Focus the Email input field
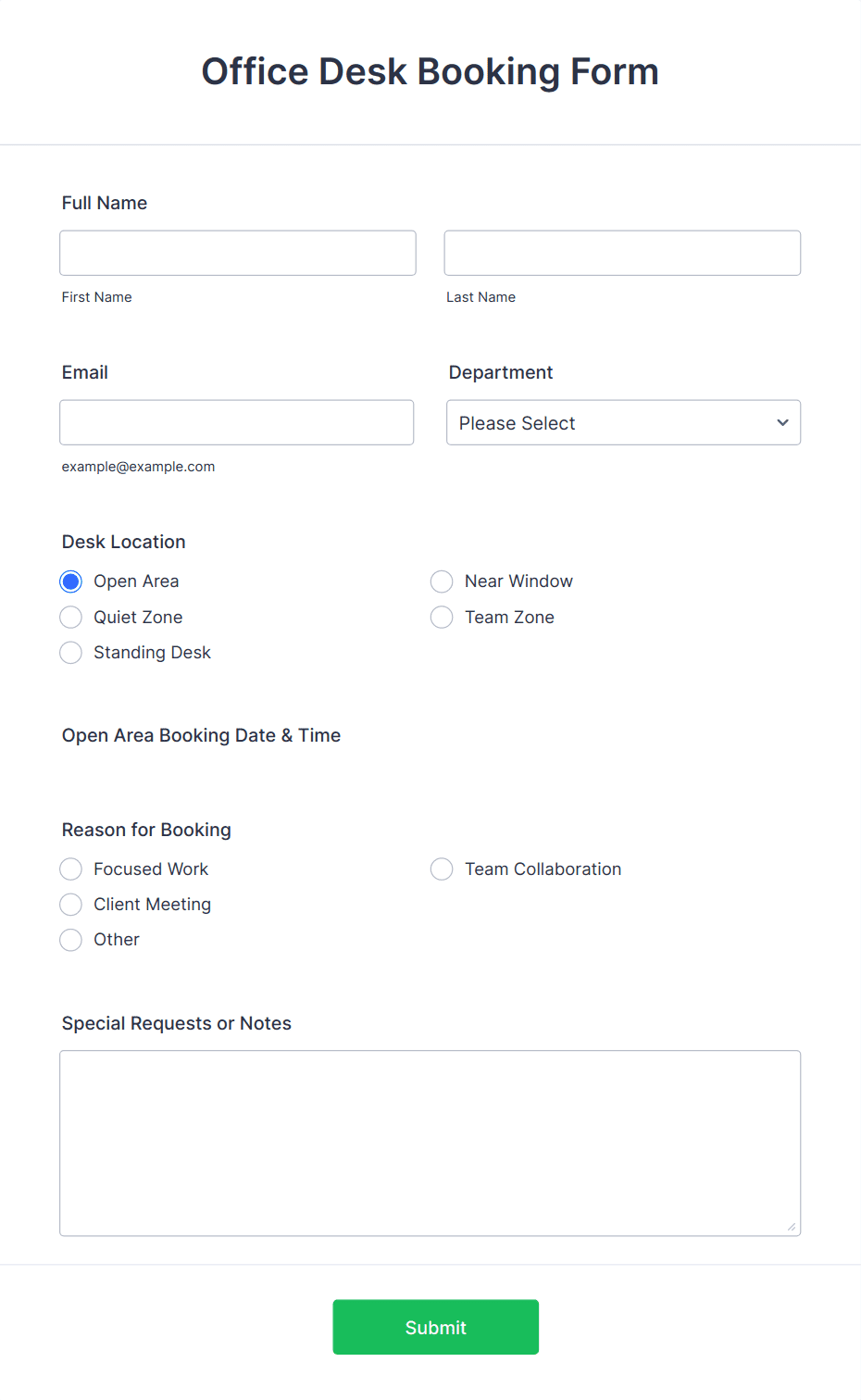Screen dimensions: 861x1400 coord(237,422)
